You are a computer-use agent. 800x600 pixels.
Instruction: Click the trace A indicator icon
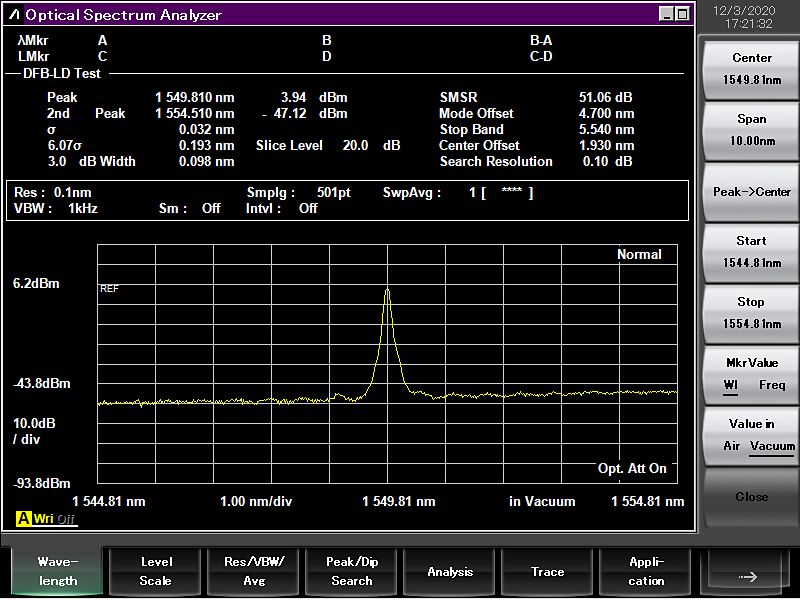click(22, 519)
